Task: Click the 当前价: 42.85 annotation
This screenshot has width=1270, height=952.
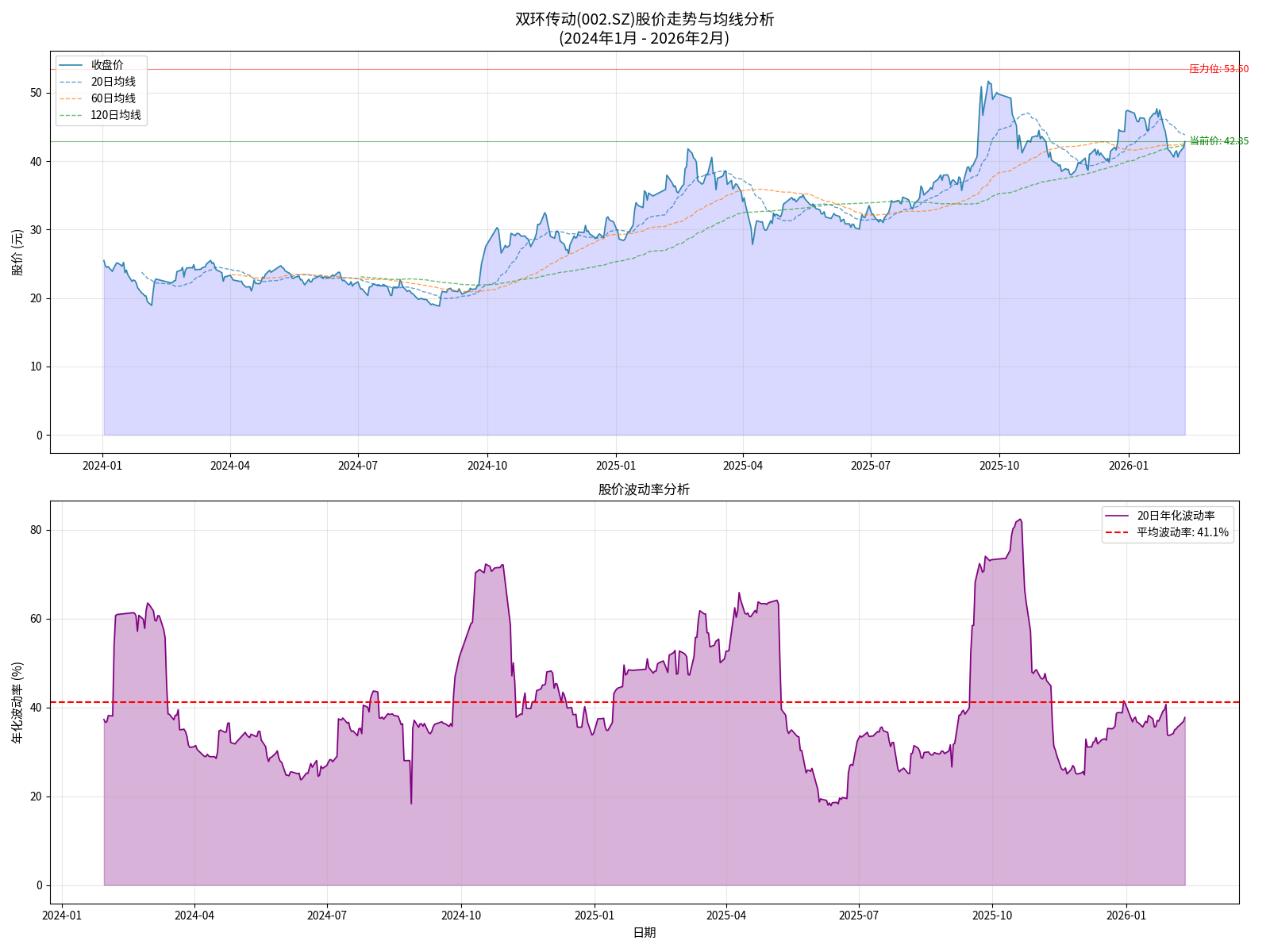Action: point(1218,141)
